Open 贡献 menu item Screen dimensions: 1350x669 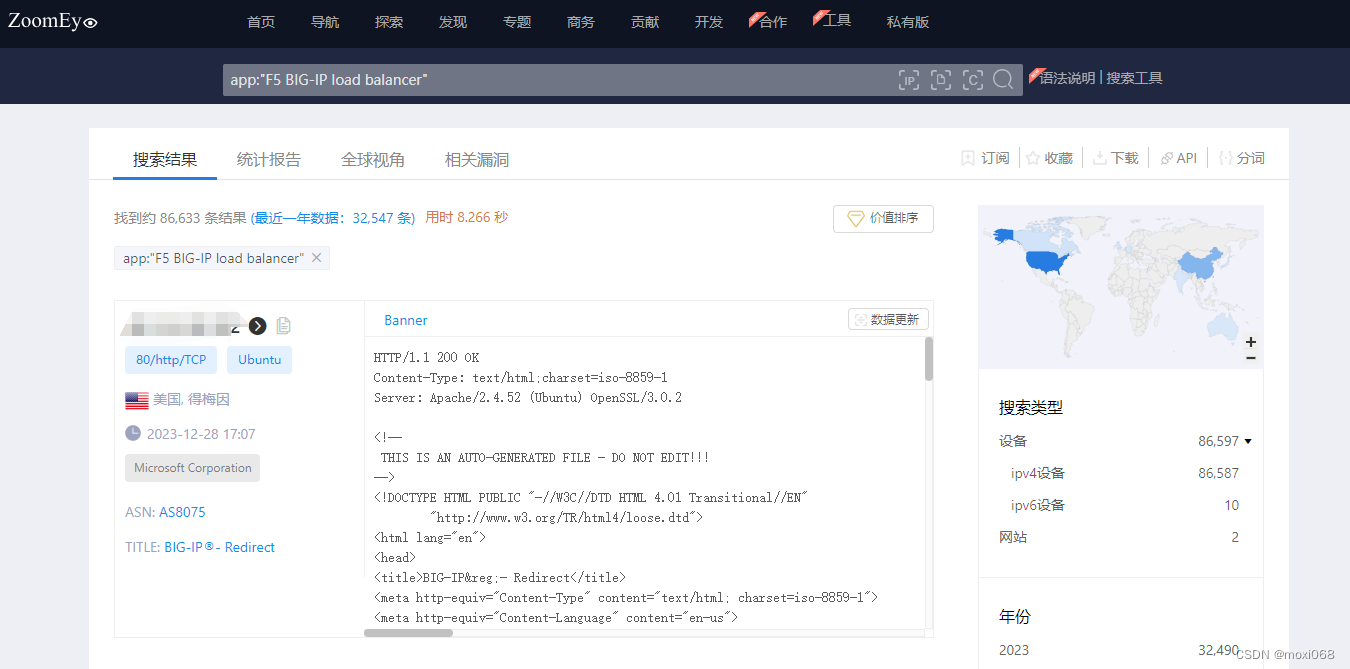[645, 22]
